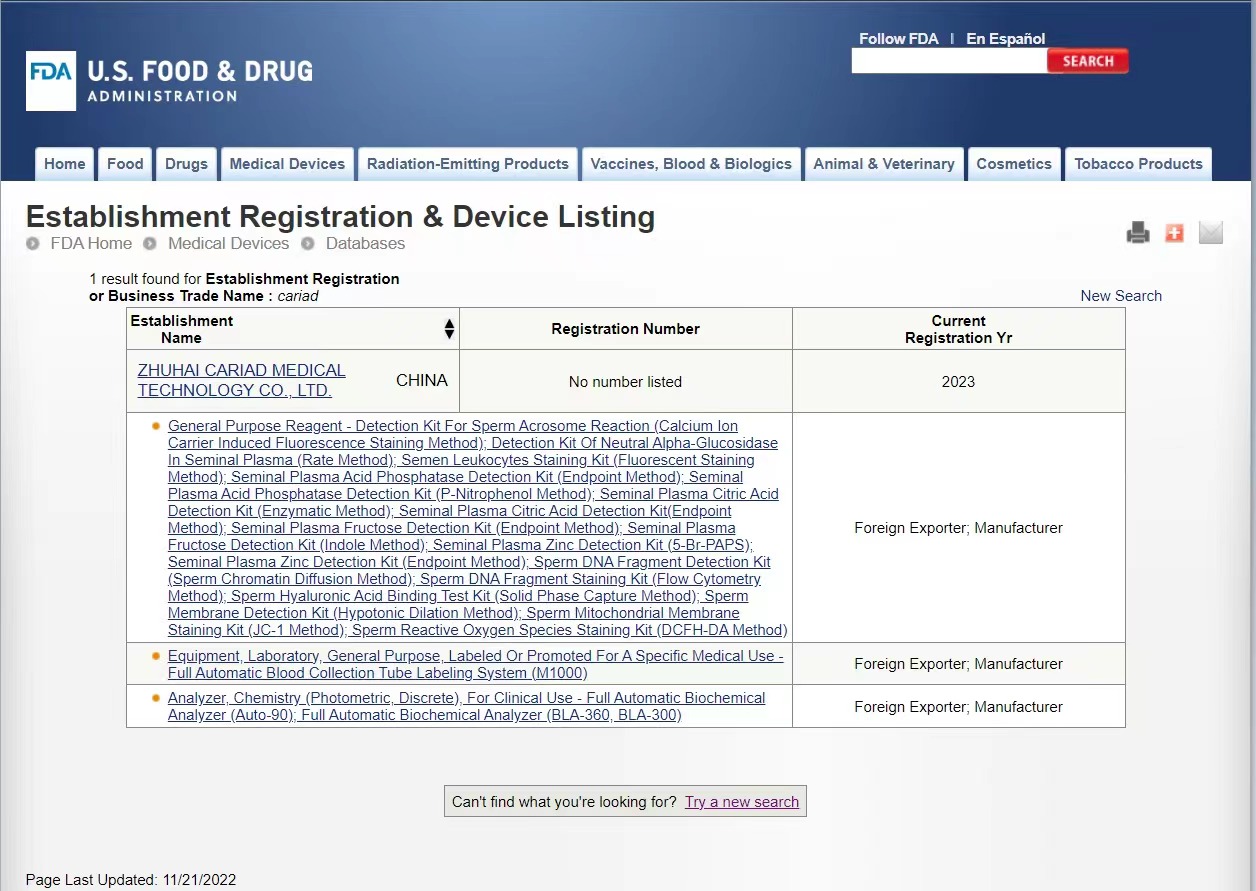Click the red plus share icon
This screenshot has height=891, width=1256.
coord(1174,233)
